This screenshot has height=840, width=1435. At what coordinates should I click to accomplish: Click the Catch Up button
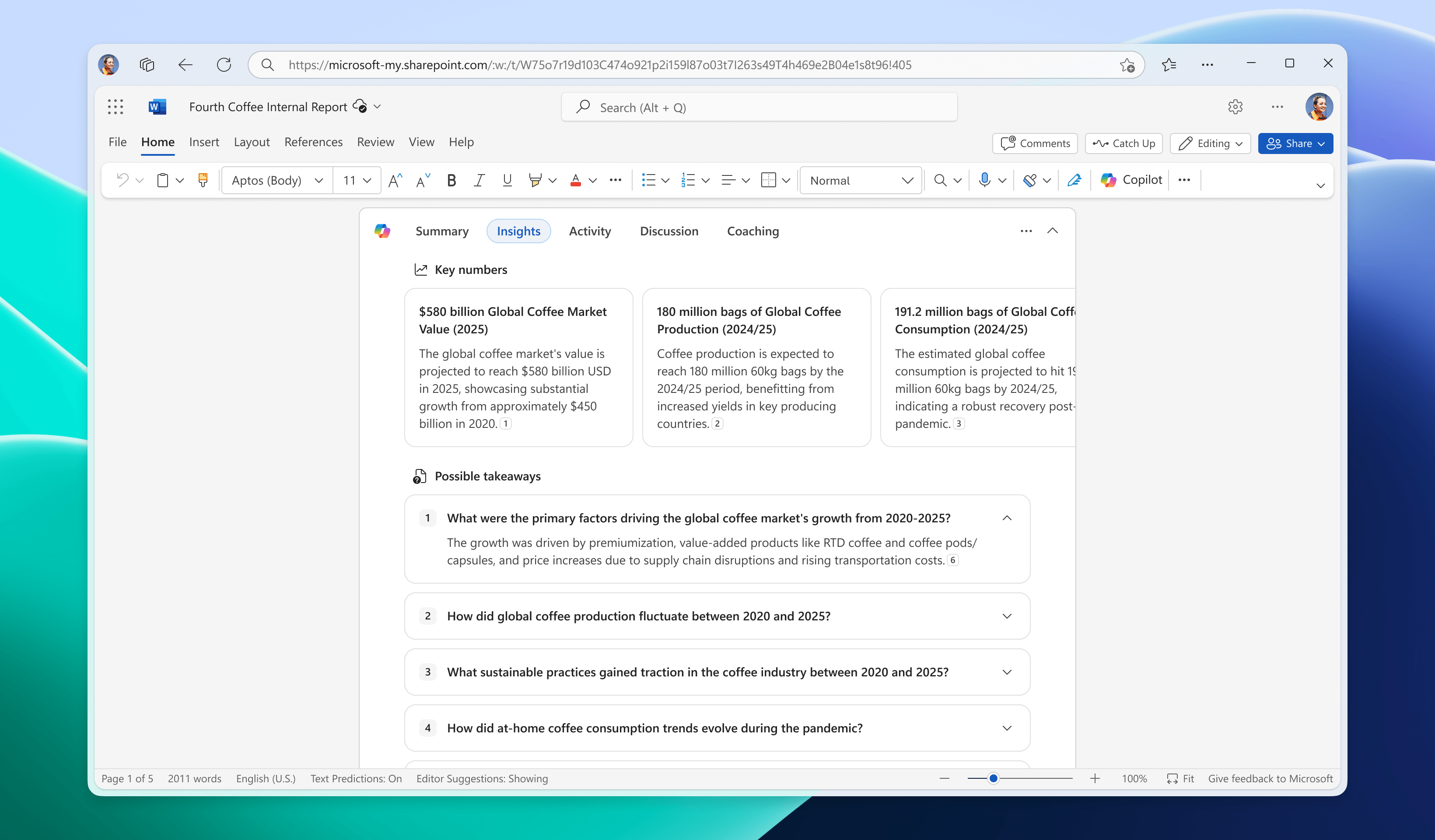coord(1123,143)
